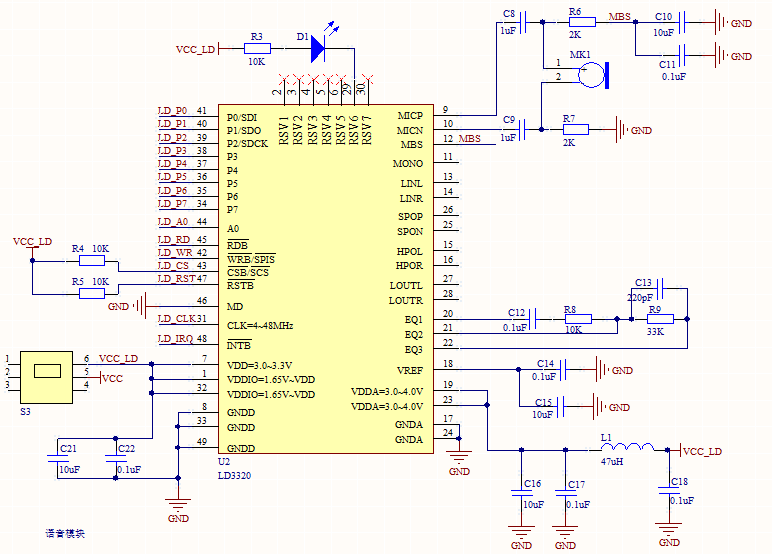
Task: Click the MICP pin name
Action: click(410, 116)
